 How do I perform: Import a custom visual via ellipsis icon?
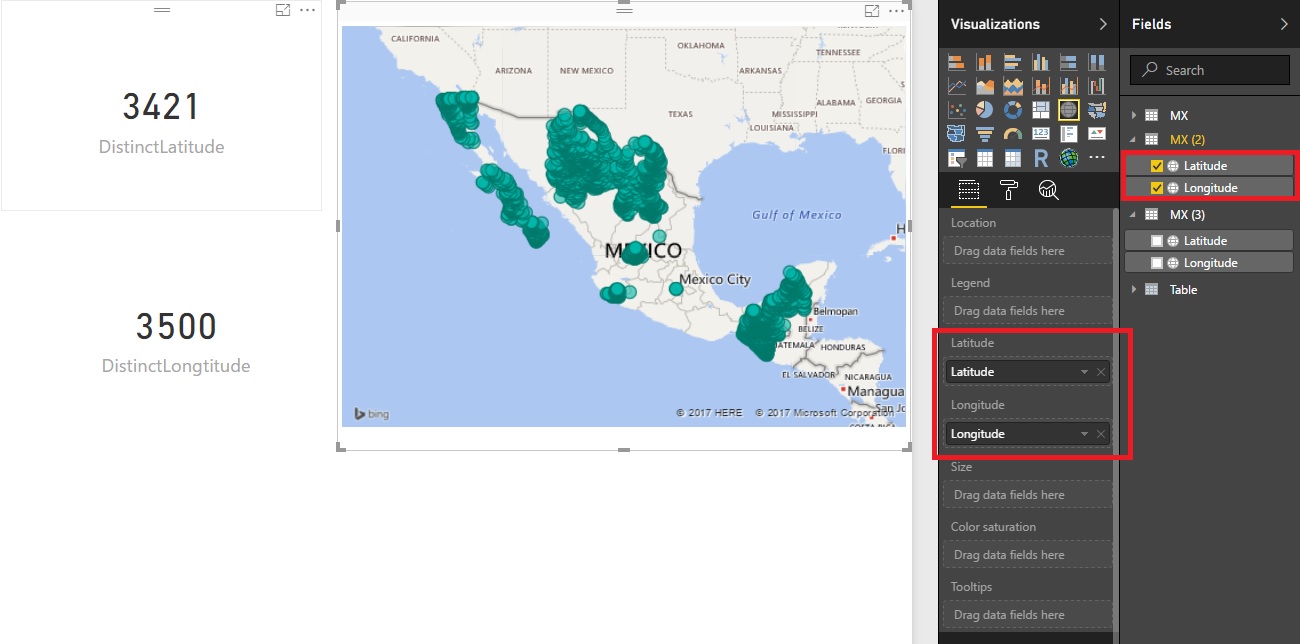(x=1096, y=157)
